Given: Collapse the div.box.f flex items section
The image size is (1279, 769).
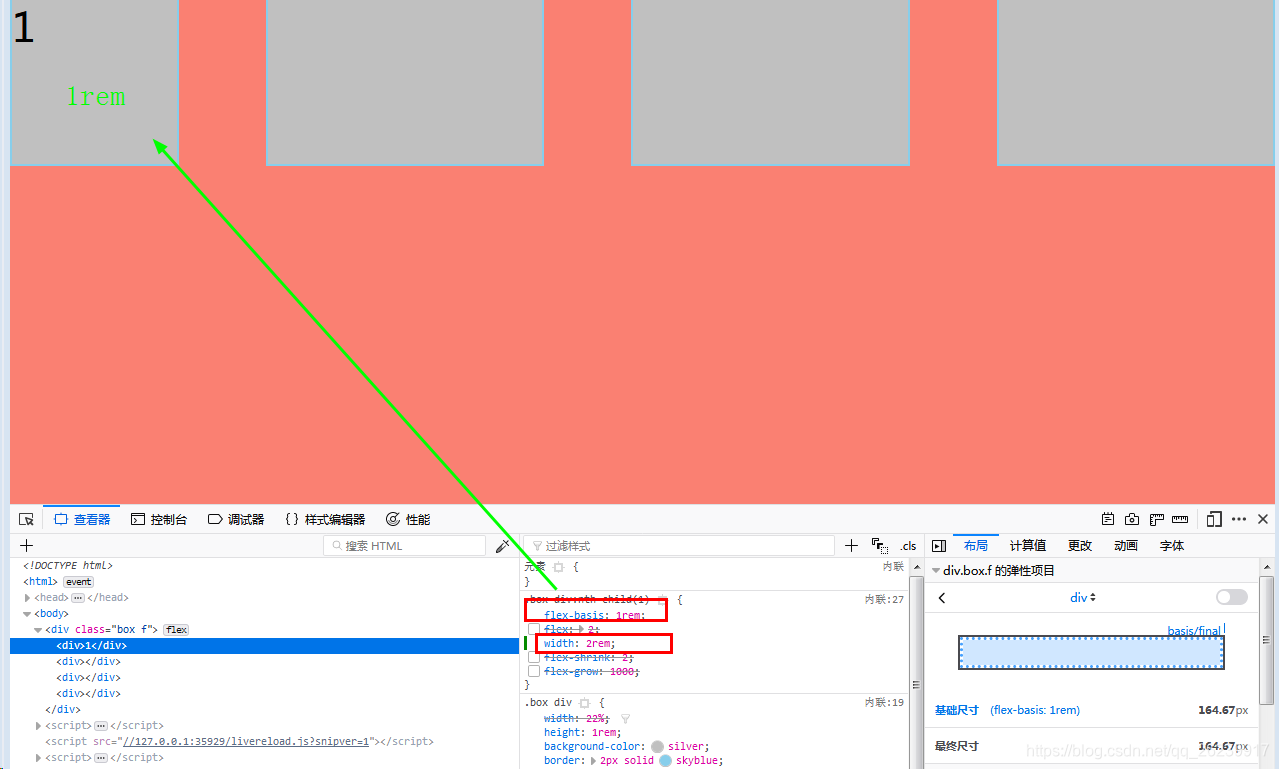Looking at the screenshot, I should coord(936,571).
